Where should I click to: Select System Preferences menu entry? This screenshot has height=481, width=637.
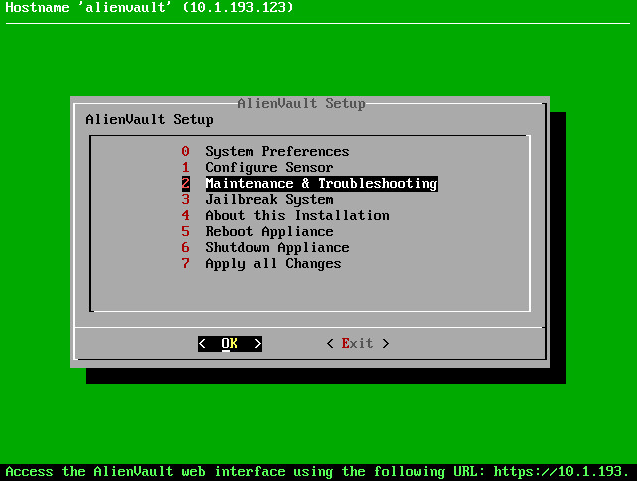tap(265, 152)
